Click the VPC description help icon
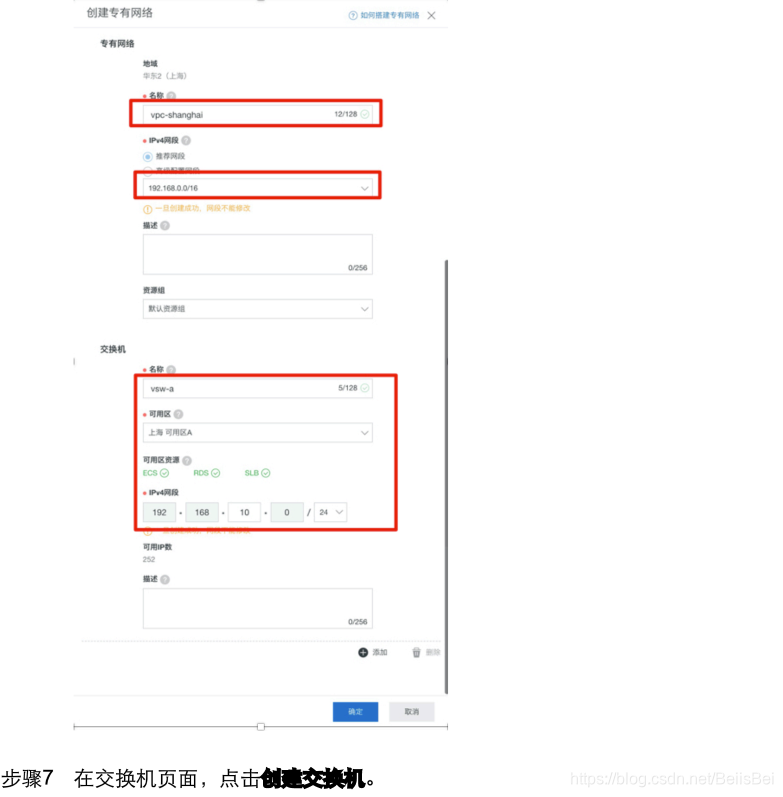Image resolution: width=783 pixels, height=797 pixels. coord(165,226)
